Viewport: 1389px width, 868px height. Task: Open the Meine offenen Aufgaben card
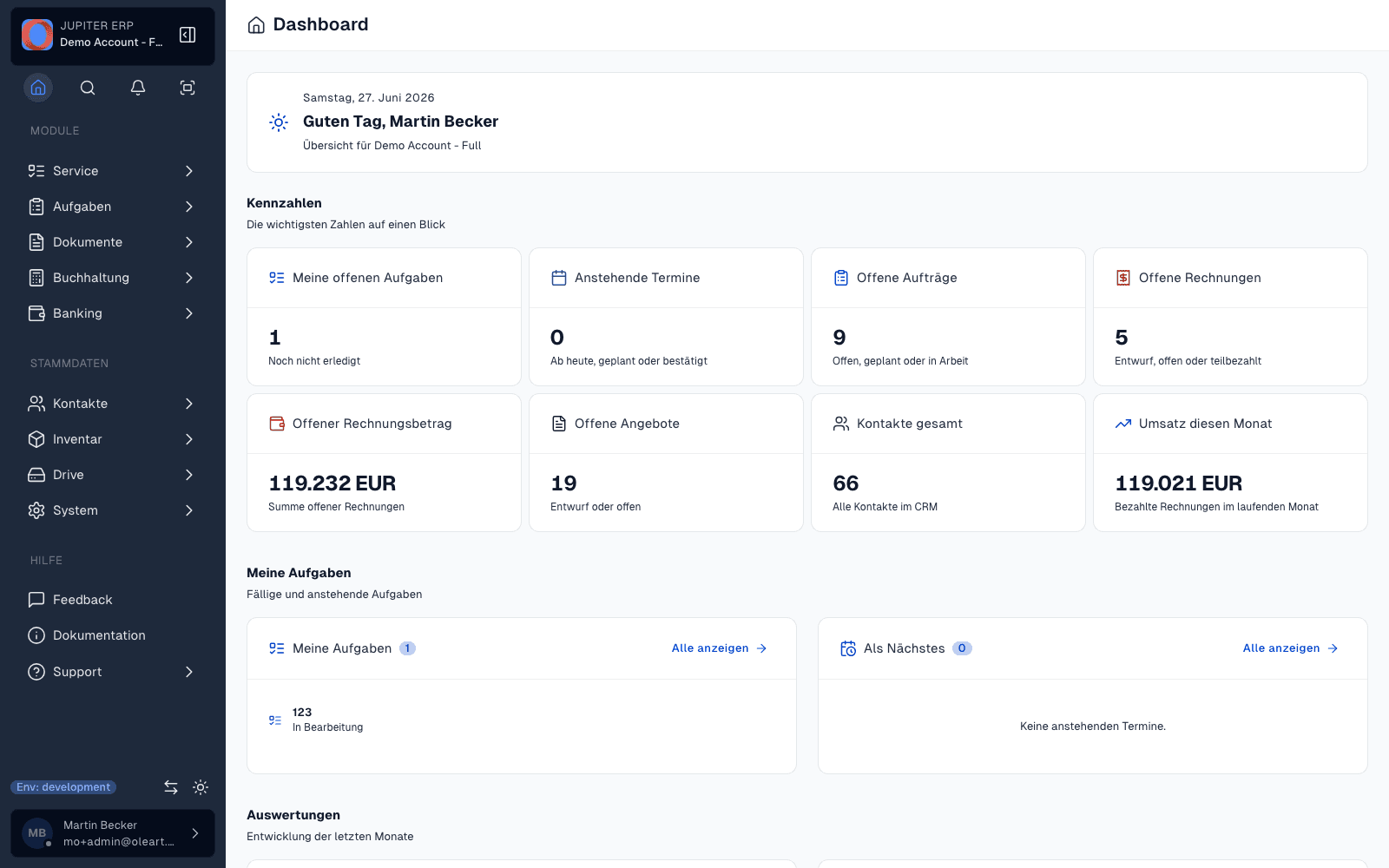384,317
